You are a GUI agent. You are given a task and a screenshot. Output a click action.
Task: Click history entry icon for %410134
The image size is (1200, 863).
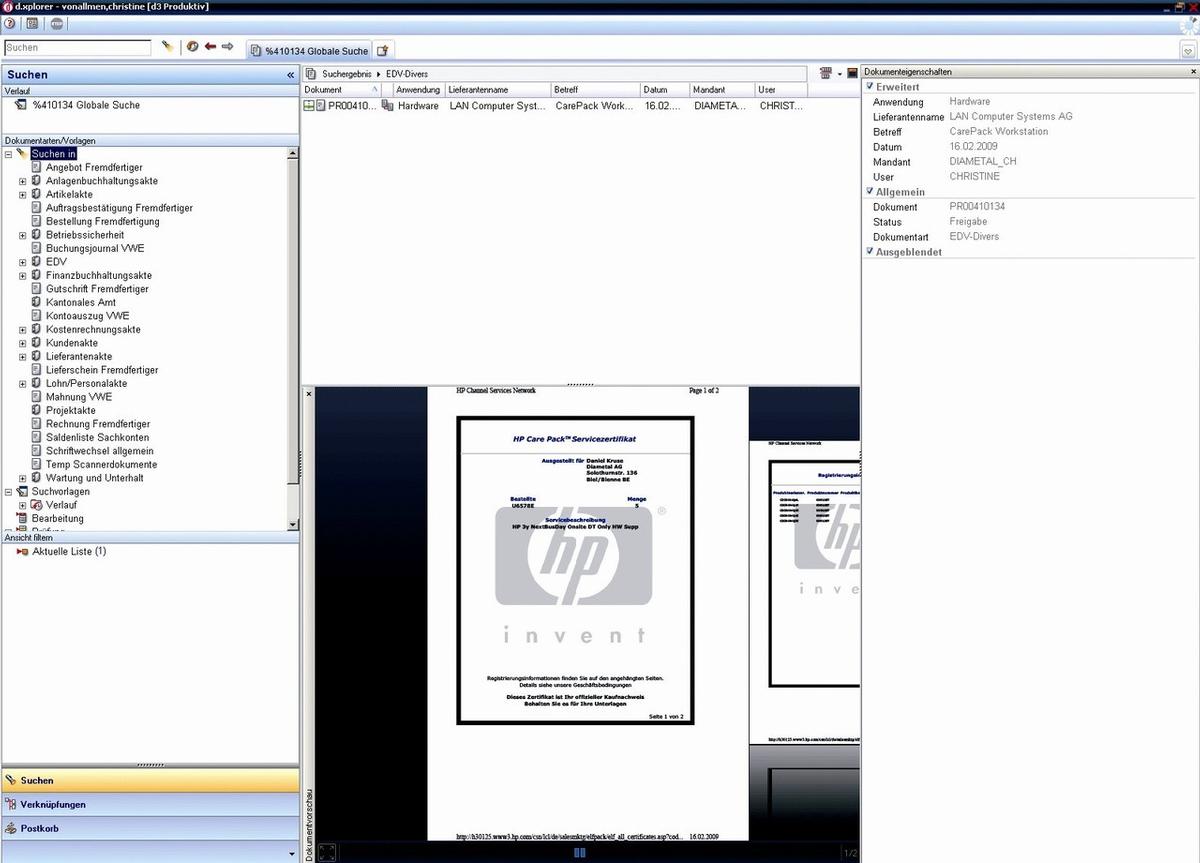tap(20, 104)
